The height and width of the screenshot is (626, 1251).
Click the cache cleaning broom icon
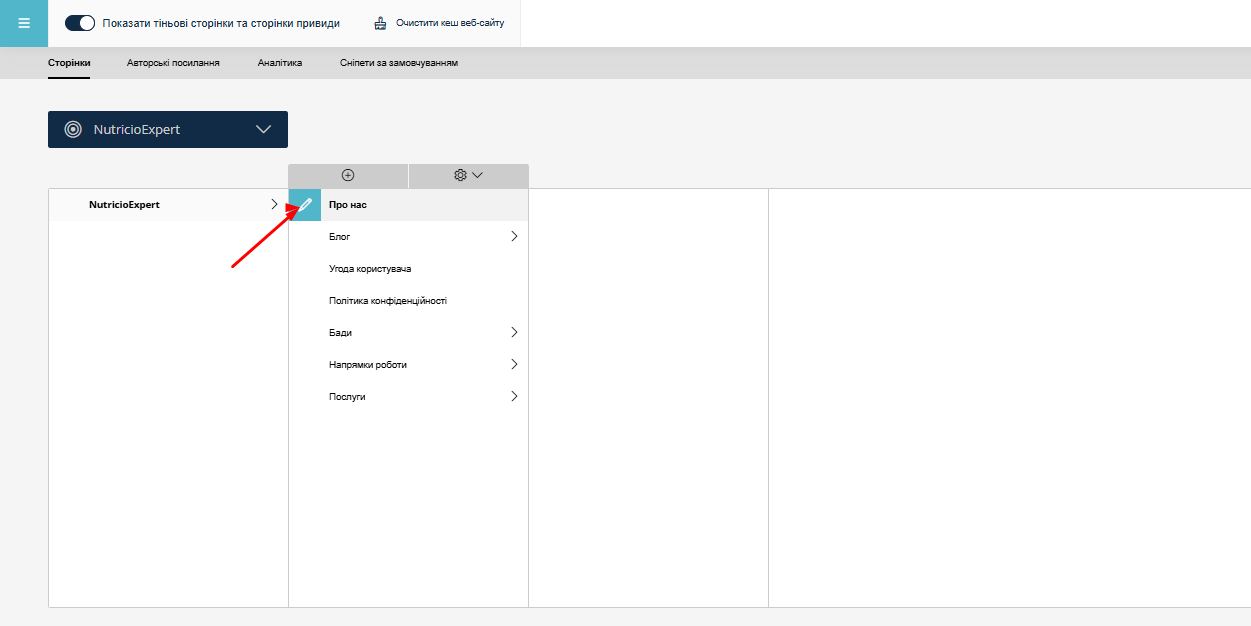pos(380,23)
